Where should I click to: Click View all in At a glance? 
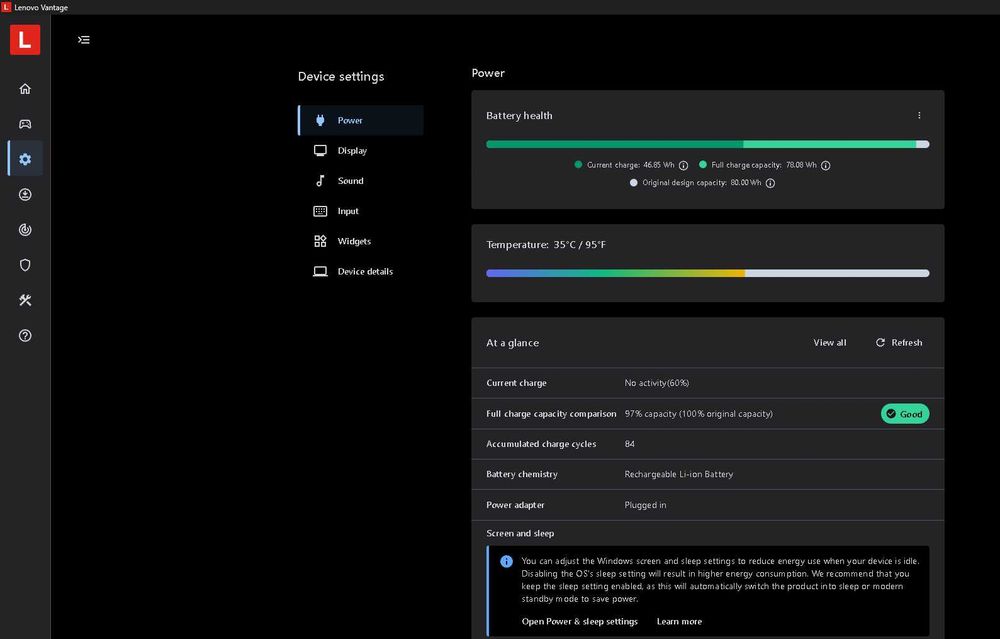pyautogui.click(x=830, y=342)
